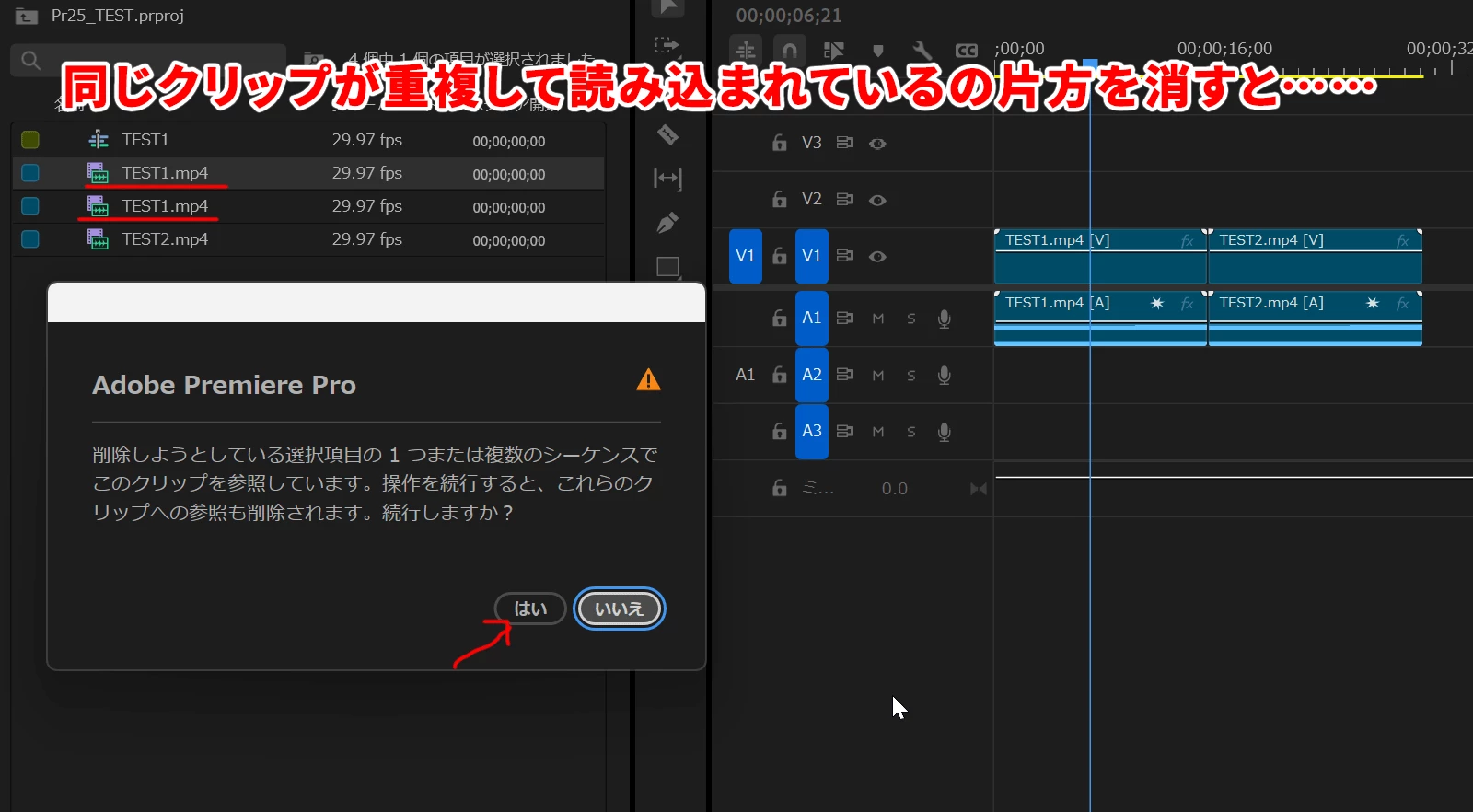Select the Rectangle tool
1473x812 pixels.
tap(667, 267)
